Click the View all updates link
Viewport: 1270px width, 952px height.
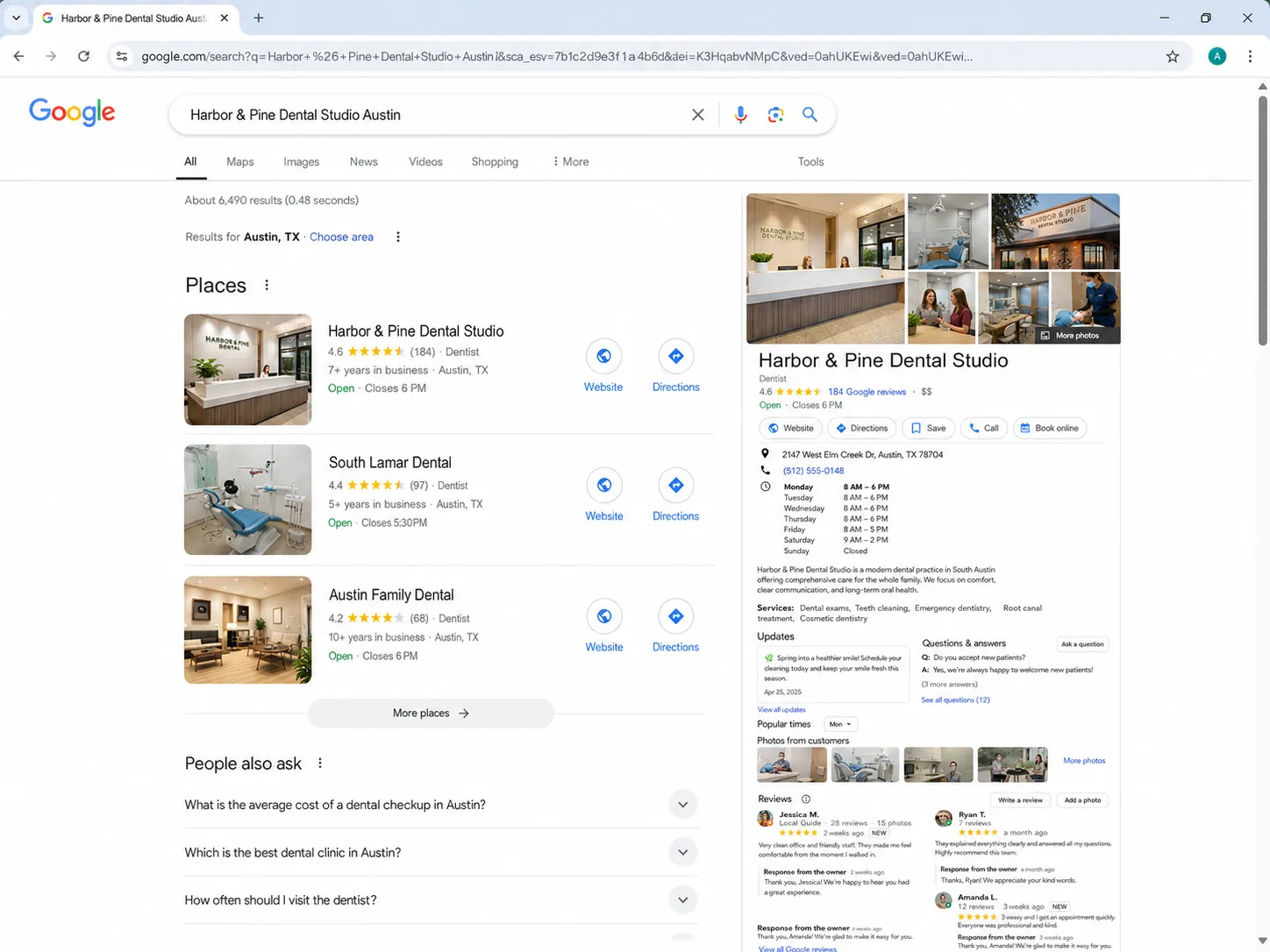(x=781, y=709)
